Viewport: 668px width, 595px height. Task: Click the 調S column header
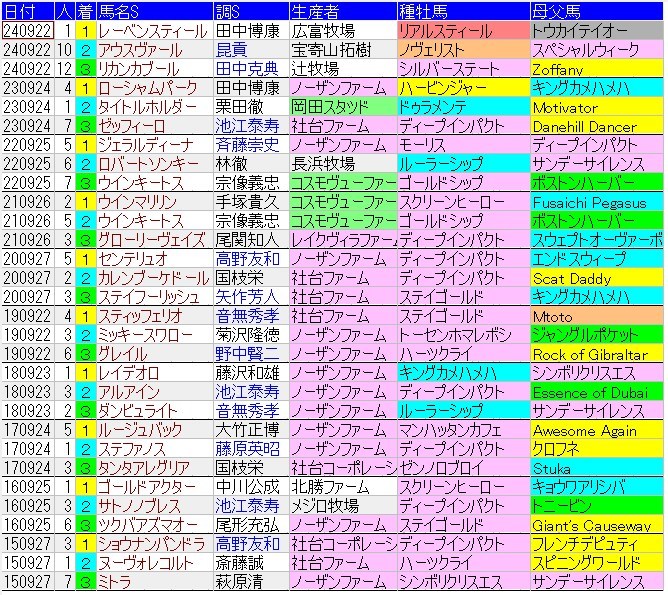(251, 11)
